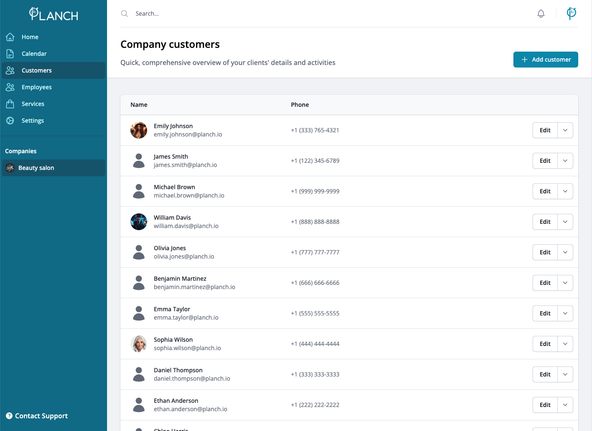
Task: Edit Michael Brown's record
Action: (x=545, y=191)
